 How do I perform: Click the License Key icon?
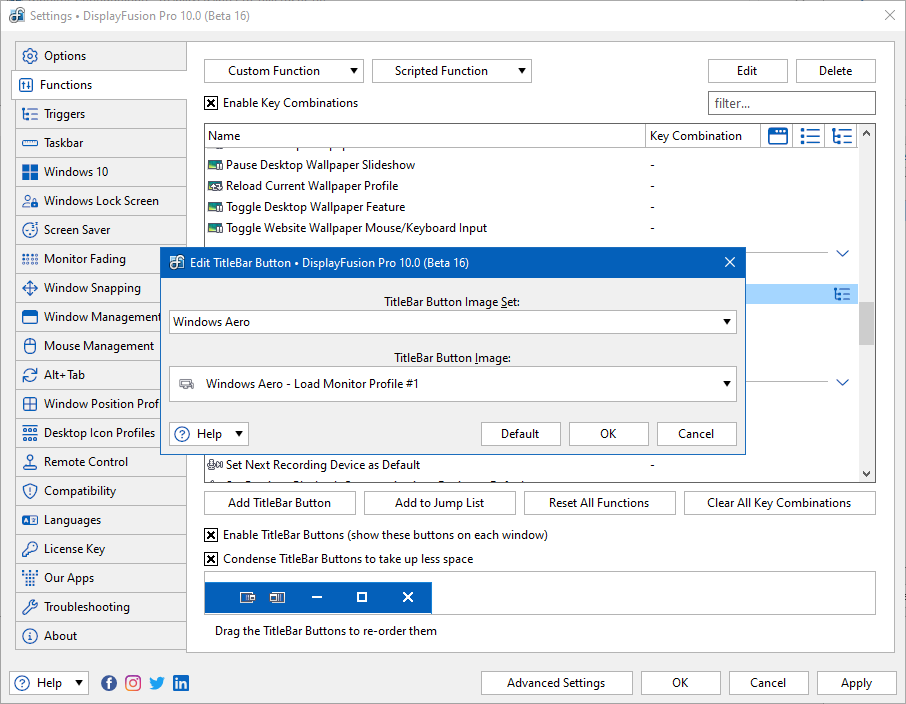coord(30,549)
